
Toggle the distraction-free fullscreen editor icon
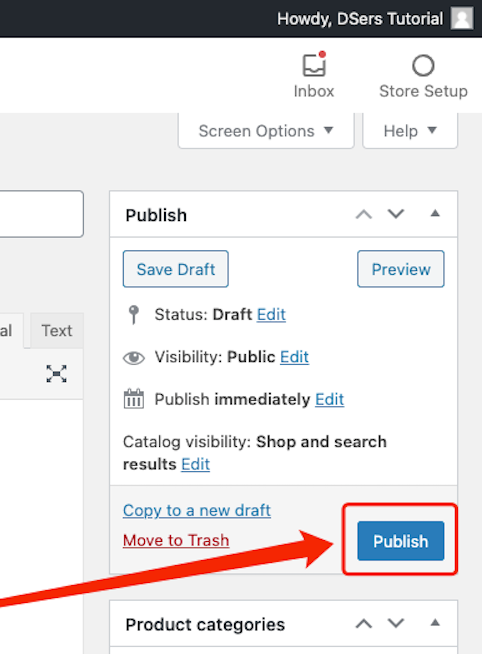tap(56, 373)
